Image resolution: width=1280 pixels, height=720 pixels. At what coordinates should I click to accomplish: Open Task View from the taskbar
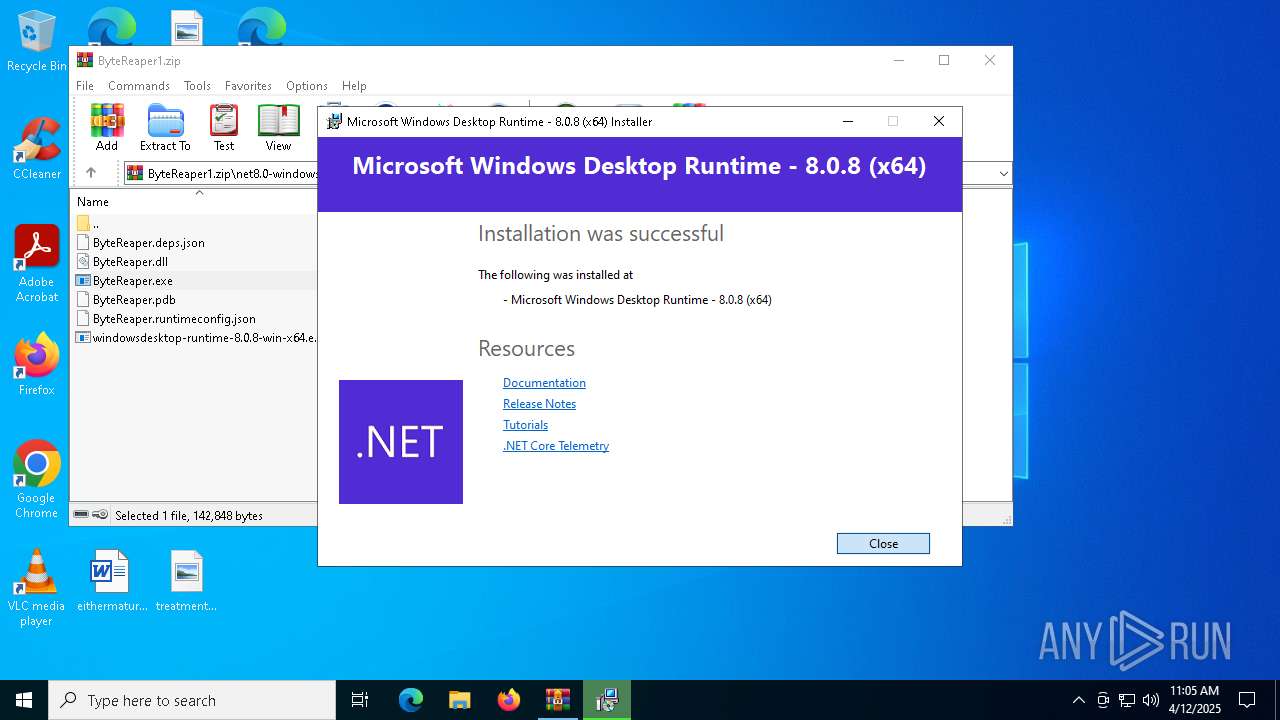click(360, 700)
